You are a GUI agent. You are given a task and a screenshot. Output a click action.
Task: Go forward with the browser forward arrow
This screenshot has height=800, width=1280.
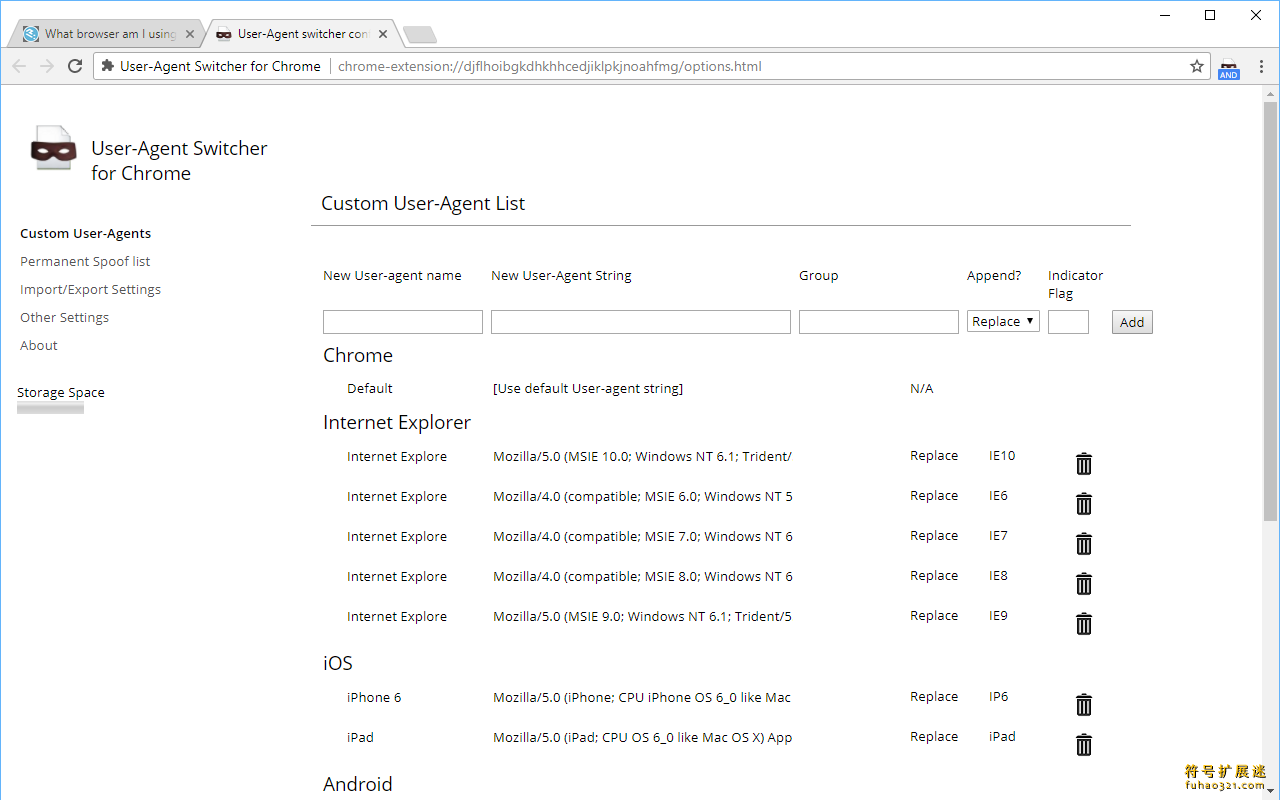(47, 66)
